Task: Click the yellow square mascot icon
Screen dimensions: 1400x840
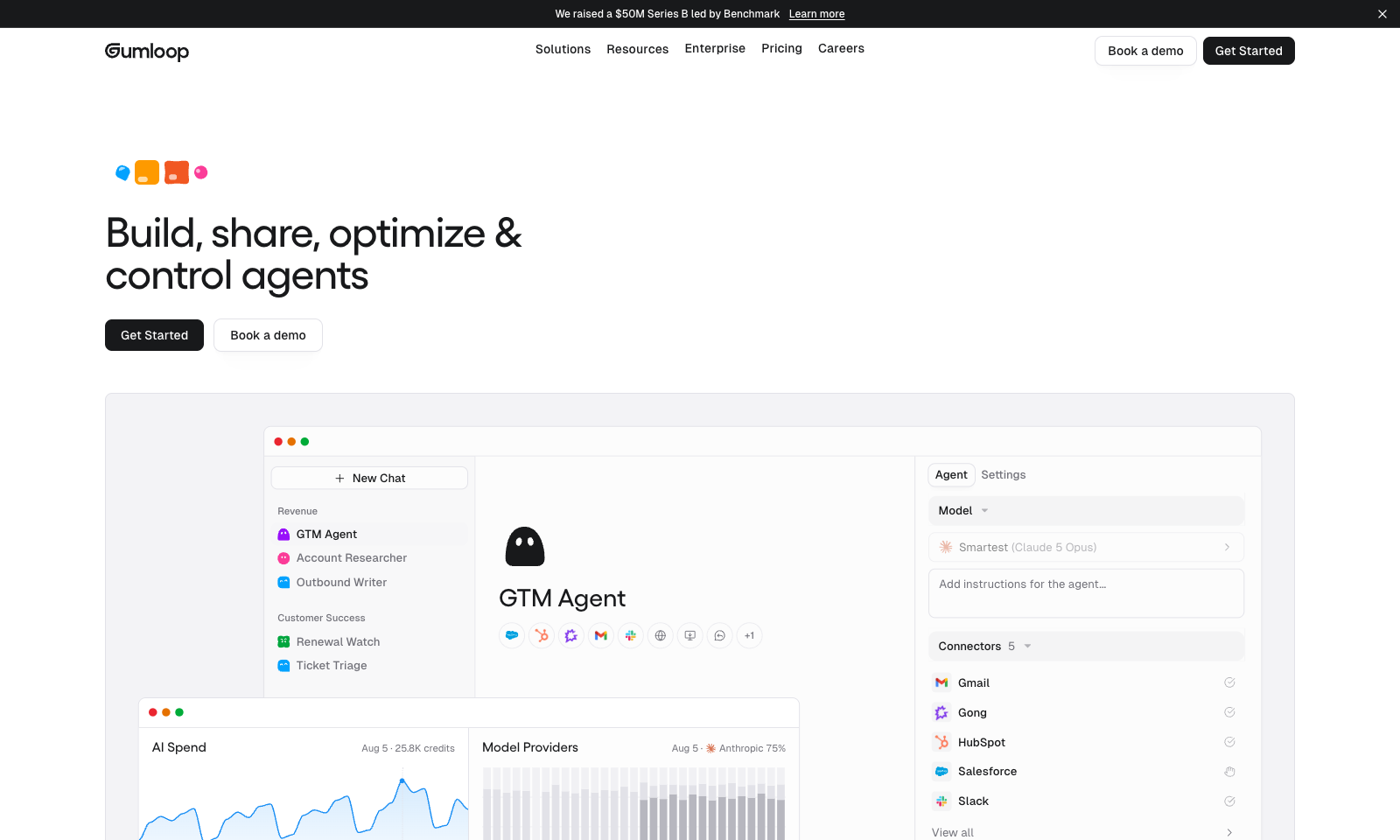Action: coord(147,172)
